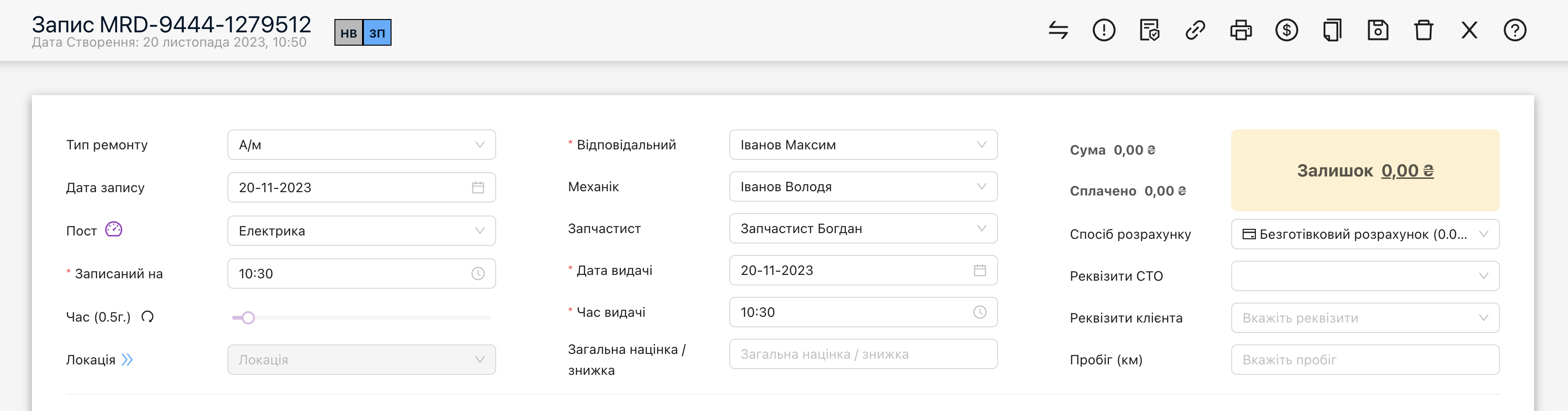
Task: Focus the Пробіг (км) input field
Action: point(1365,360)
